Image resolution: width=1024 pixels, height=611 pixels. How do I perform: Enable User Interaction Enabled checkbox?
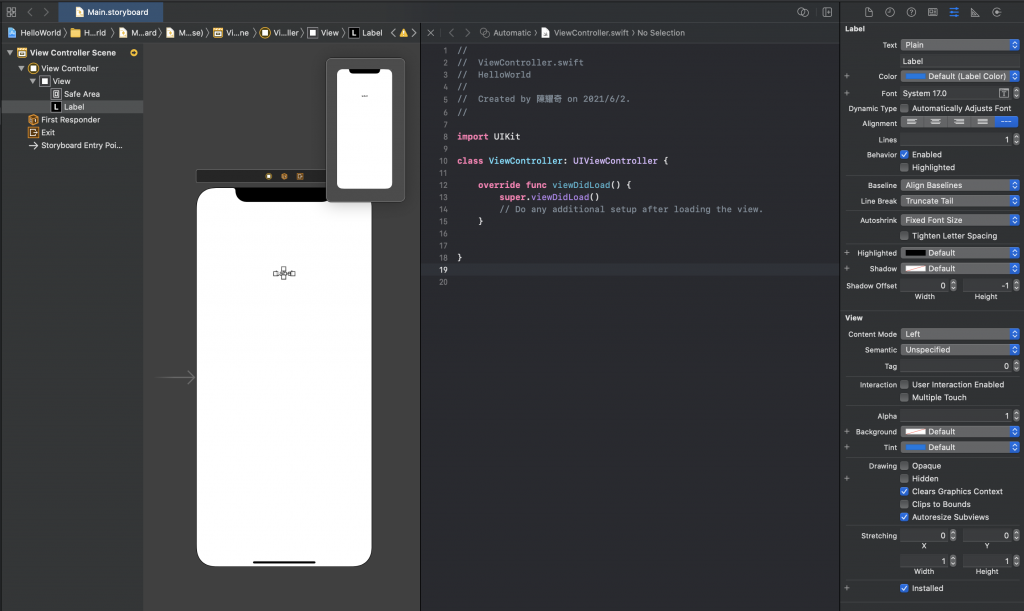(x=905, y=384)
